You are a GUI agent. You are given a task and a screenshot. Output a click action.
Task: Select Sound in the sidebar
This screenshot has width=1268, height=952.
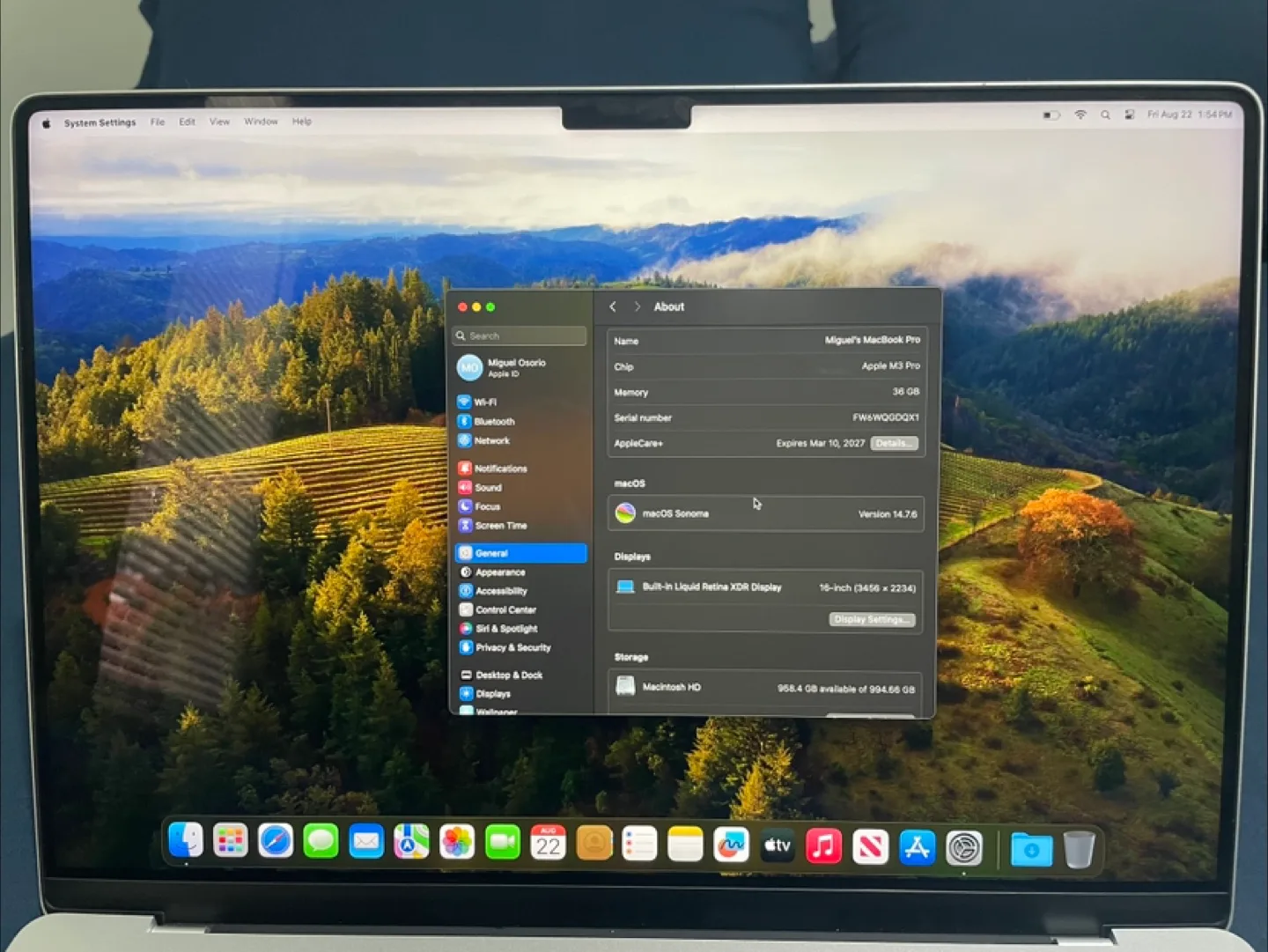488,488
